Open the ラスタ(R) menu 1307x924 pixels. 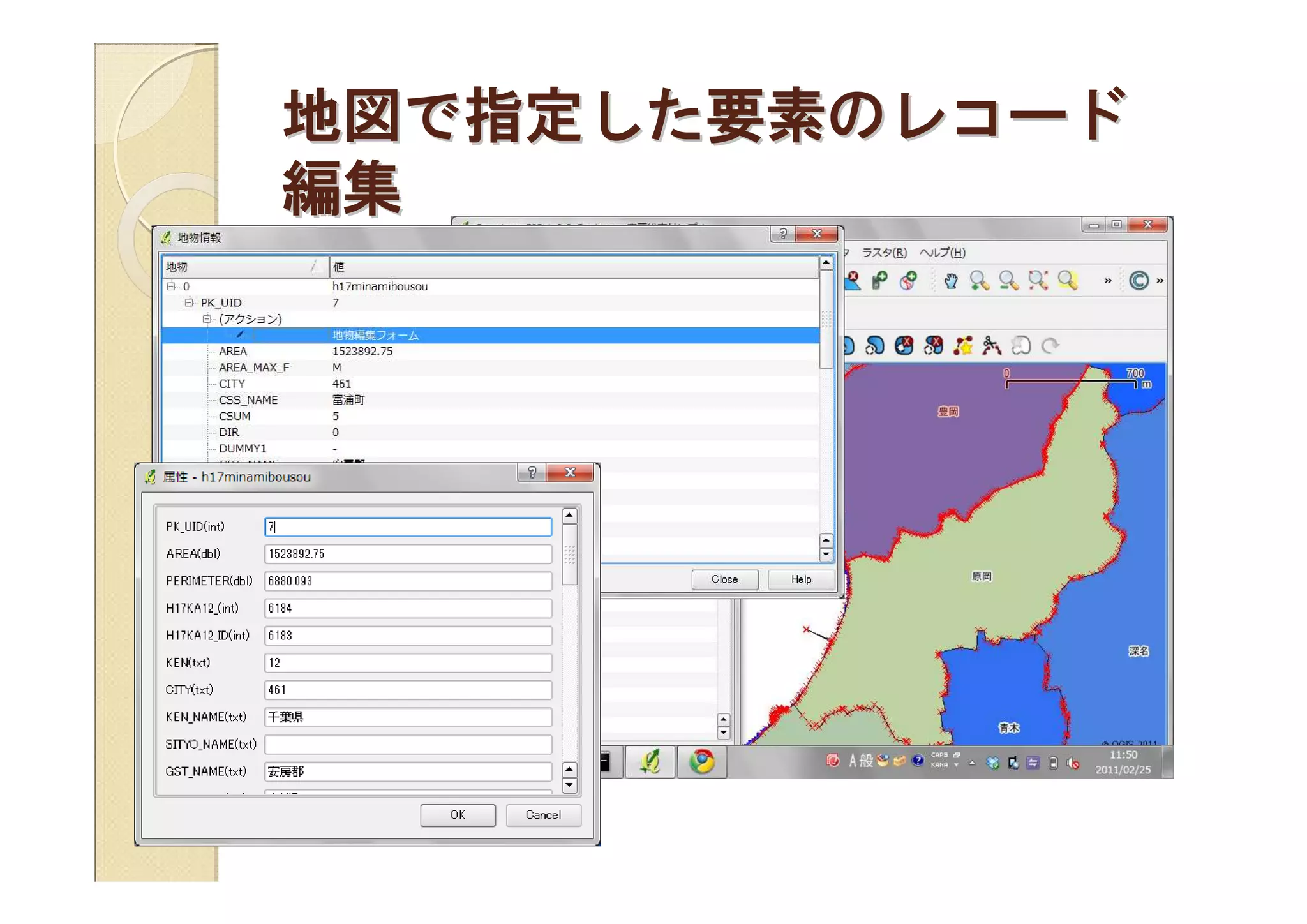pos(884,253)
